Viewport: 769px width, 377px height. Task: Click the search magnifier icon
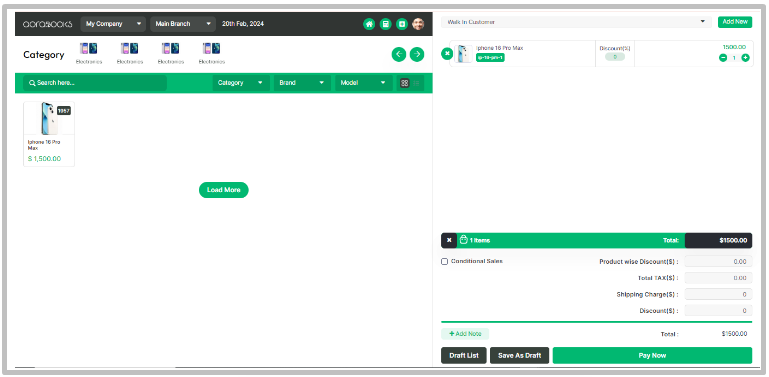tap(32, 83)
